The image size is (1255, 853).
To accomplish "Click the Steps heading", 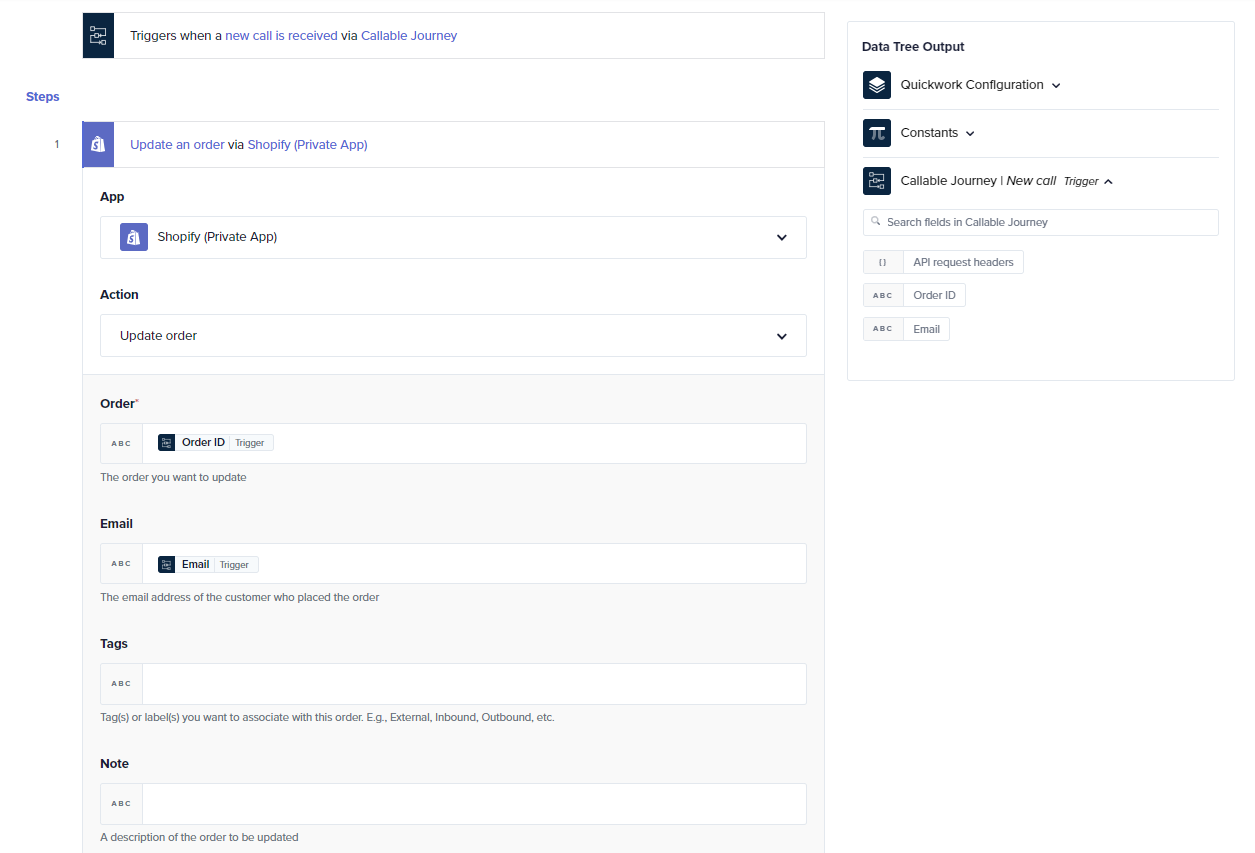I will pyautogui.click(x=43, y=97).
